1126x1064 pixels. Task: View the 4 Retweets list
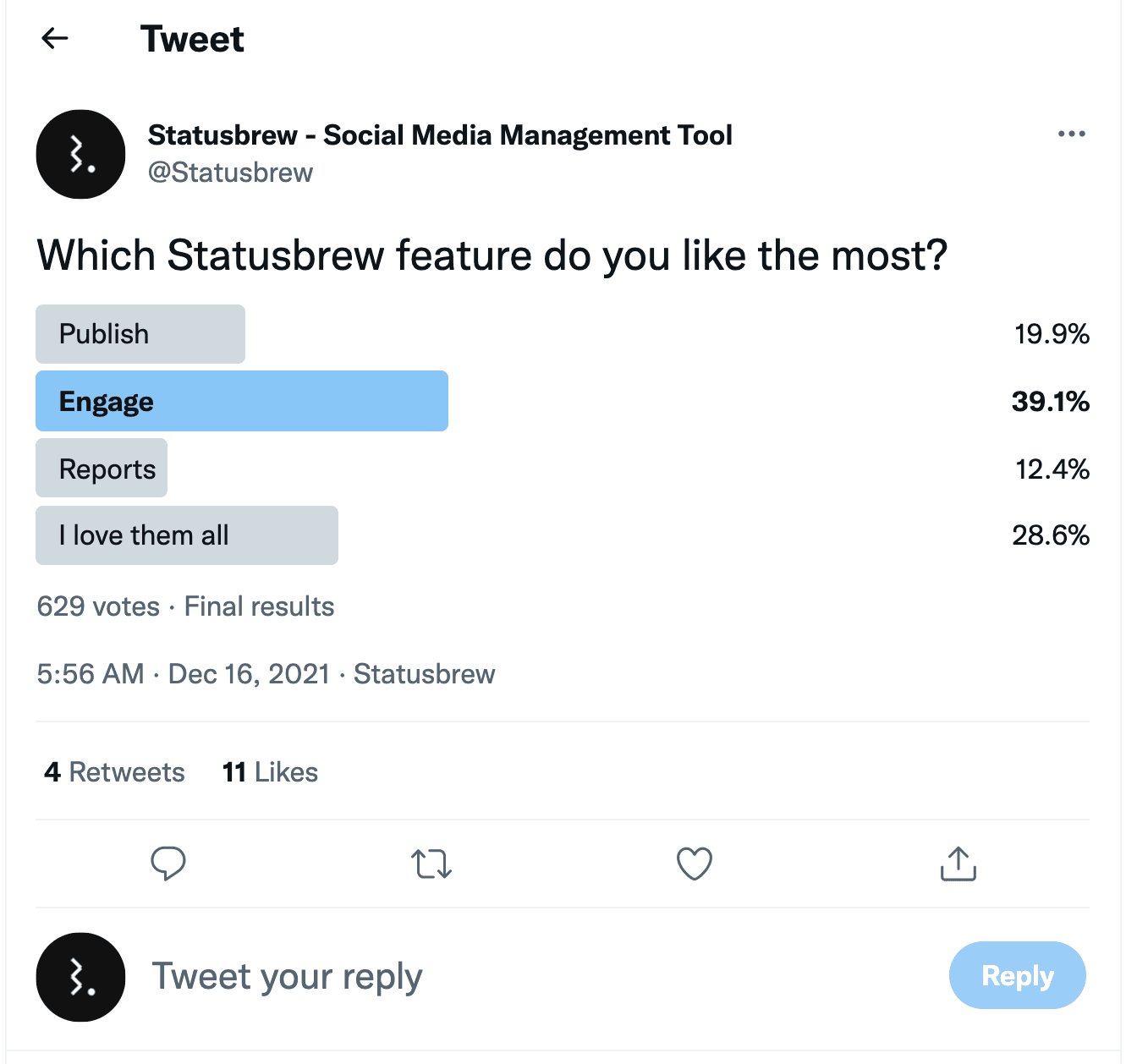point(114,772)
